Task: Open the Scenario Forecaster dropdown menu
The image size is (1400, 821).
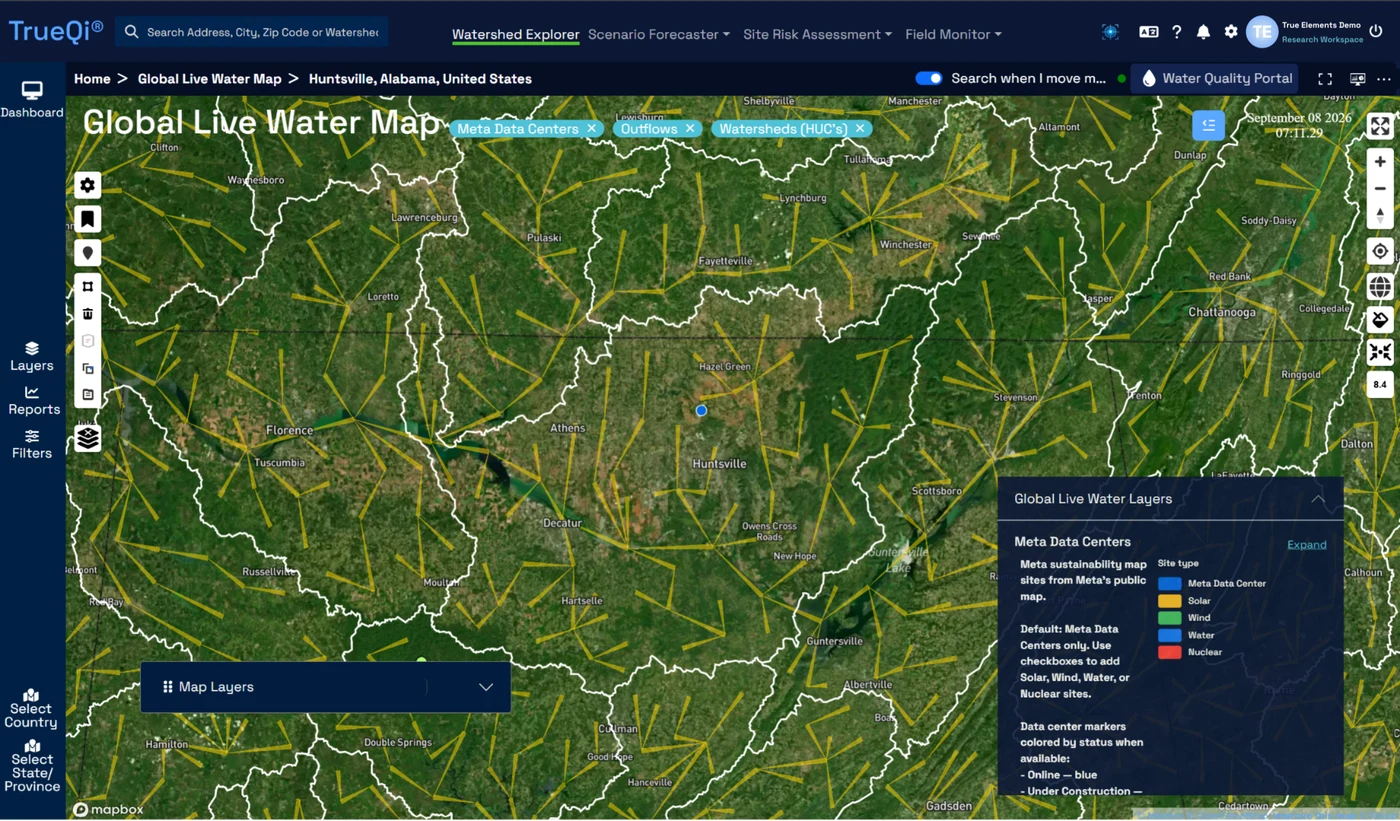Action: (x=659, y=34)
